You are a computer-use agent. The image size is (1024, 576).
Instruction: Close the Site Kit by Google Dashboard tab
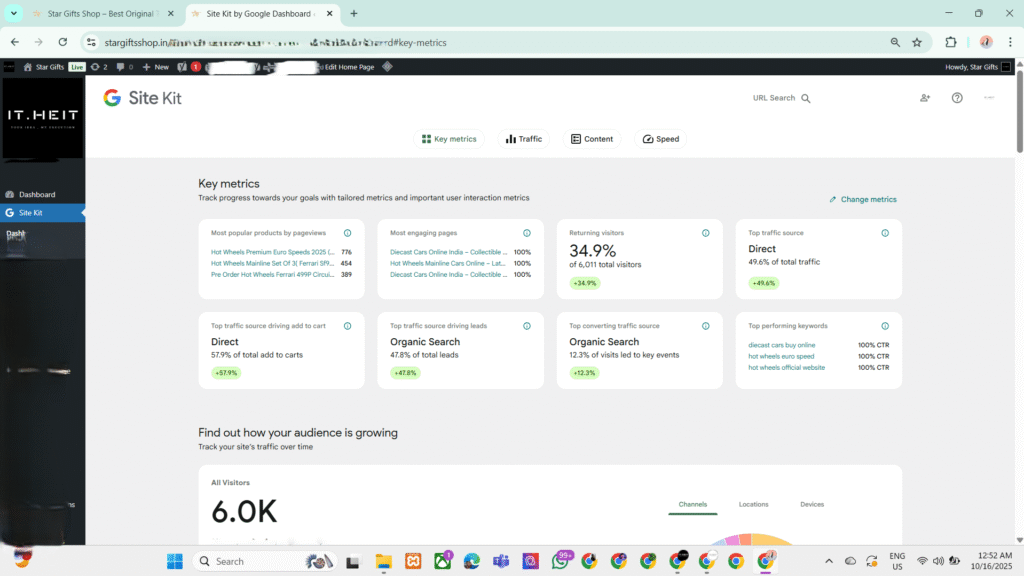coord(330,14)
